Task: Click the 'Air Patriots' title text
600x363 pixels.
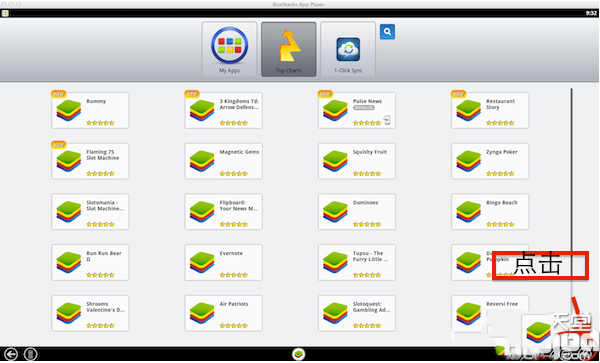Action: tap(234, 304)
